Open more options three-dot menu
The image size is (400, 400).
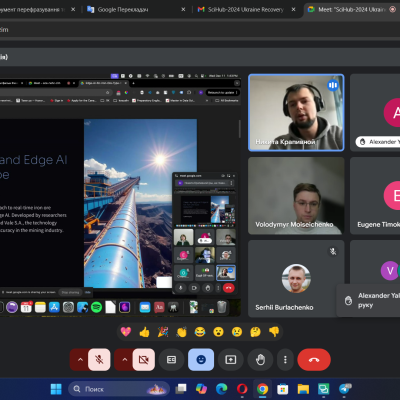(285, 360)
